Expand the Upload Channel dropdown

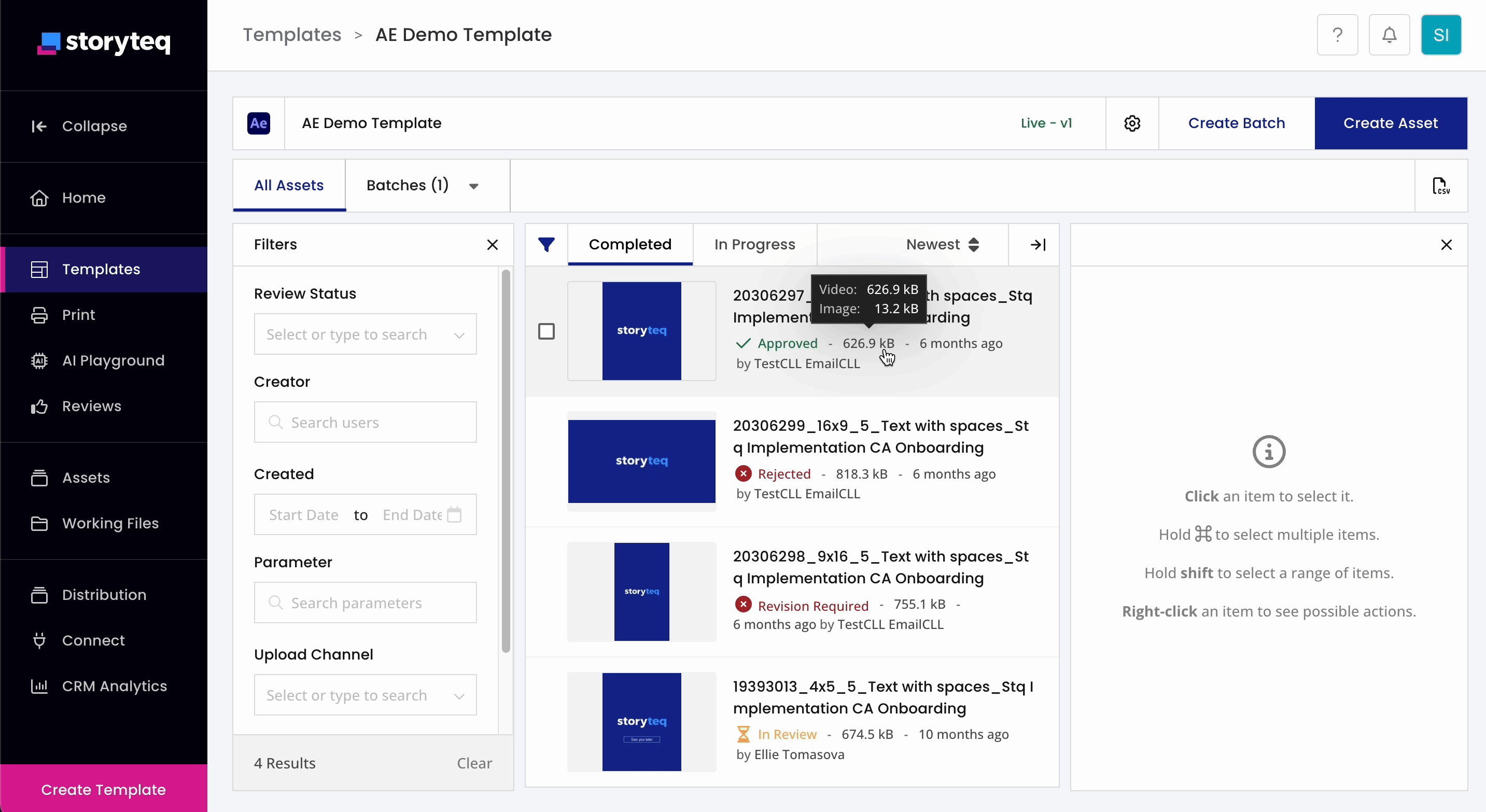click(x=365, y=695)
